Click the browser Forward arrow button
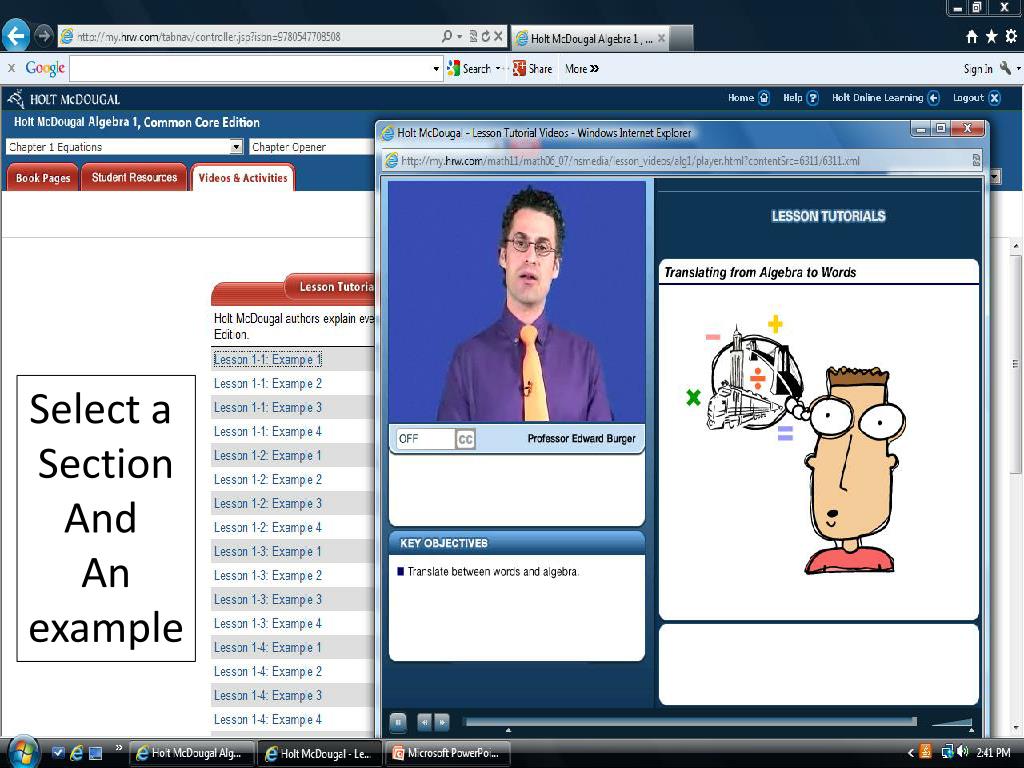Image resolution: width=1024 pixels, height=768 pixels. (44, 35)
